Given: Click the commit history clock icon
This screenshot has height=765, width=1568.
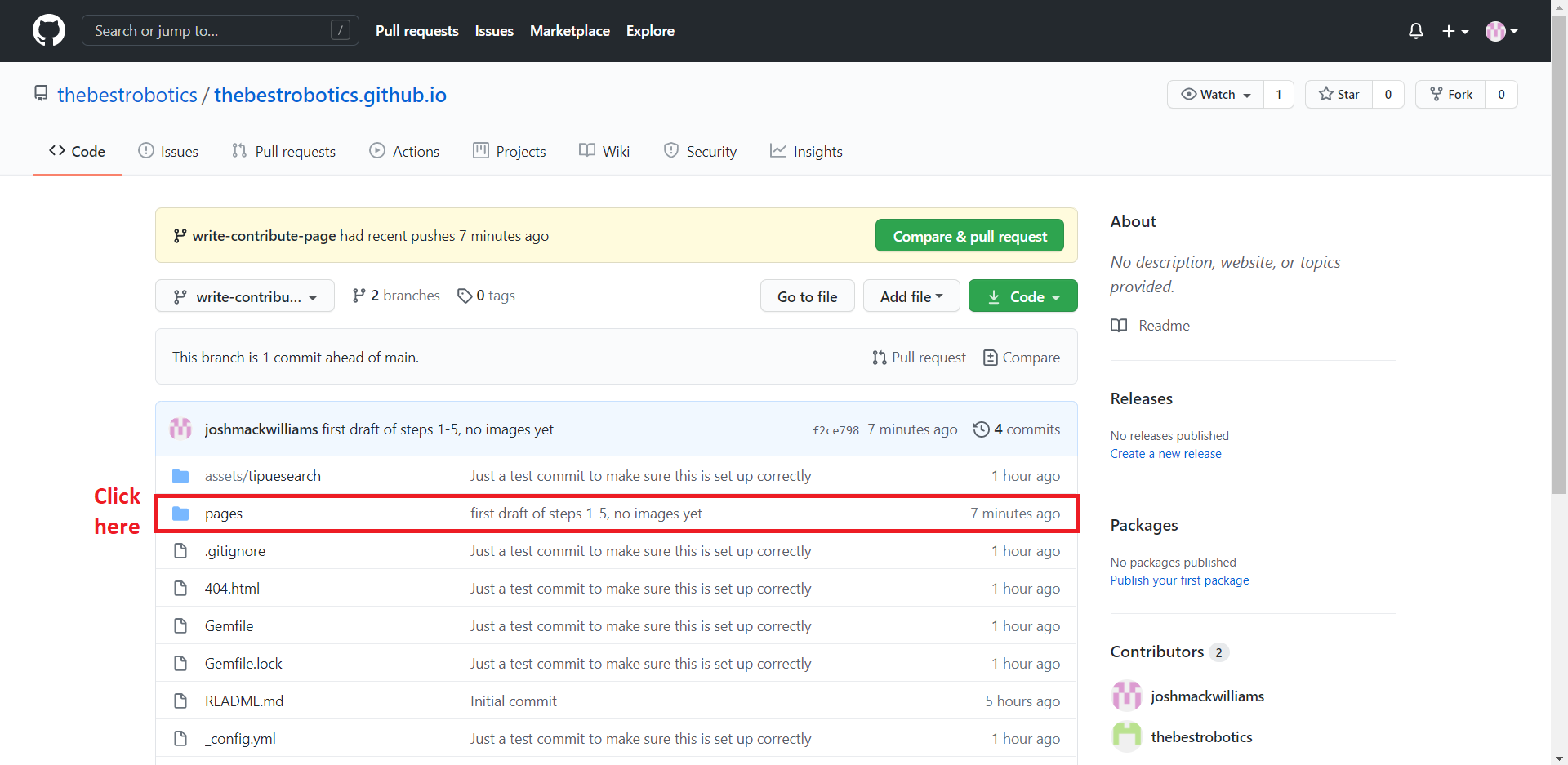Looking at the screenshot, I should point(982,429).
